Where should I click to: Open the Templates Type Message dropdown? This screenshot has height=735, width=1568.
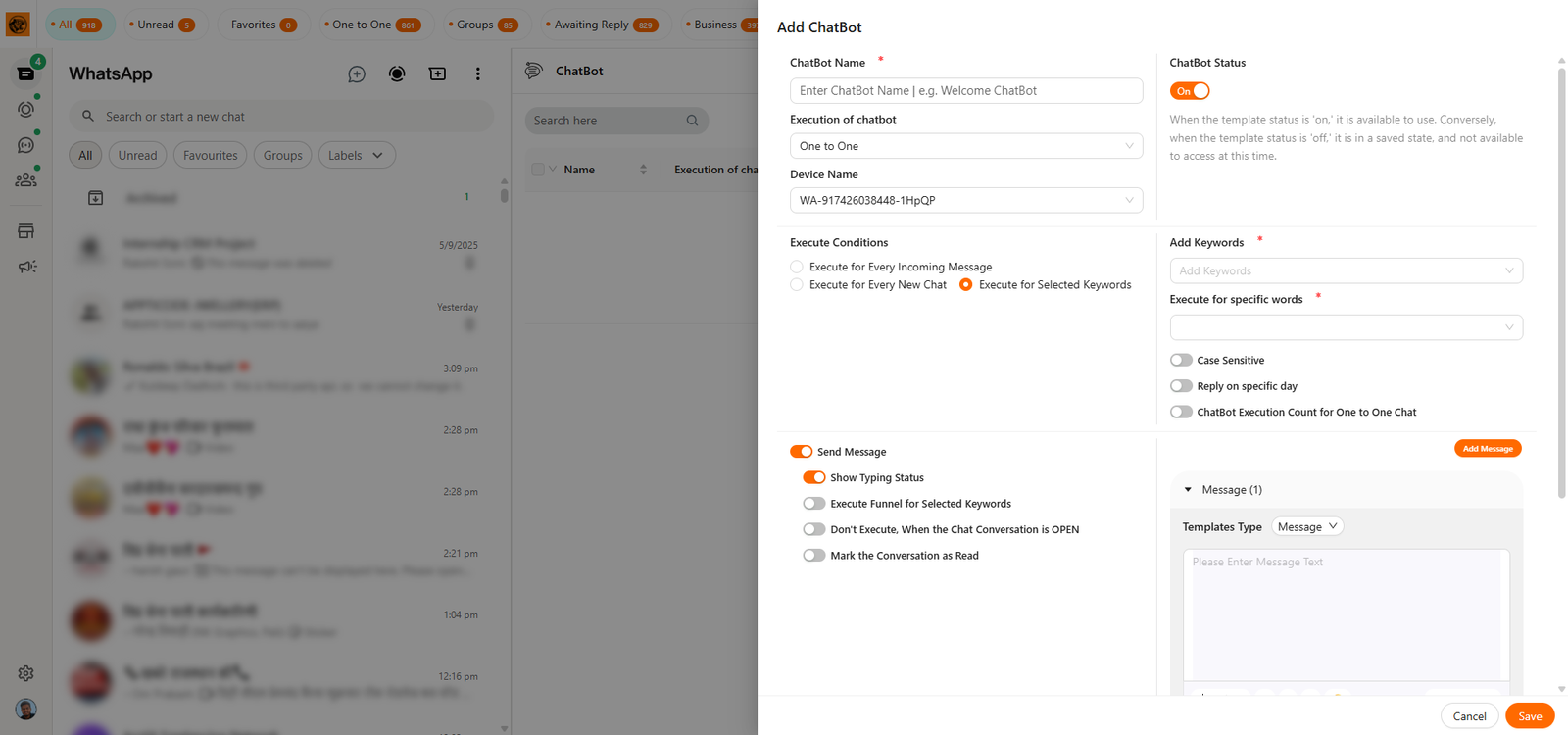click(1307, 527)
